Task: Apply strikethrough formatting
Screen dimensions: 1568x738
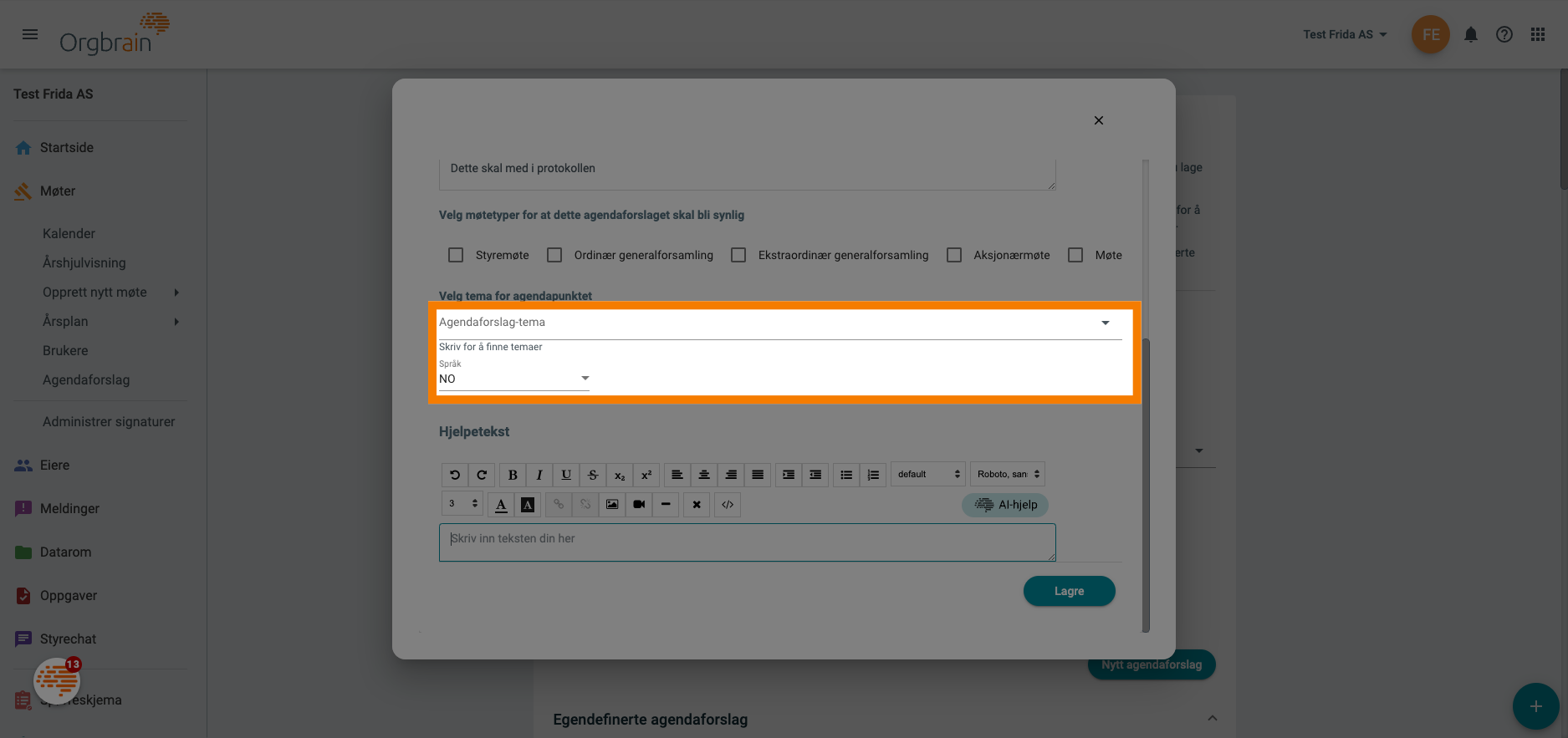Action: [x=593, y=475]
